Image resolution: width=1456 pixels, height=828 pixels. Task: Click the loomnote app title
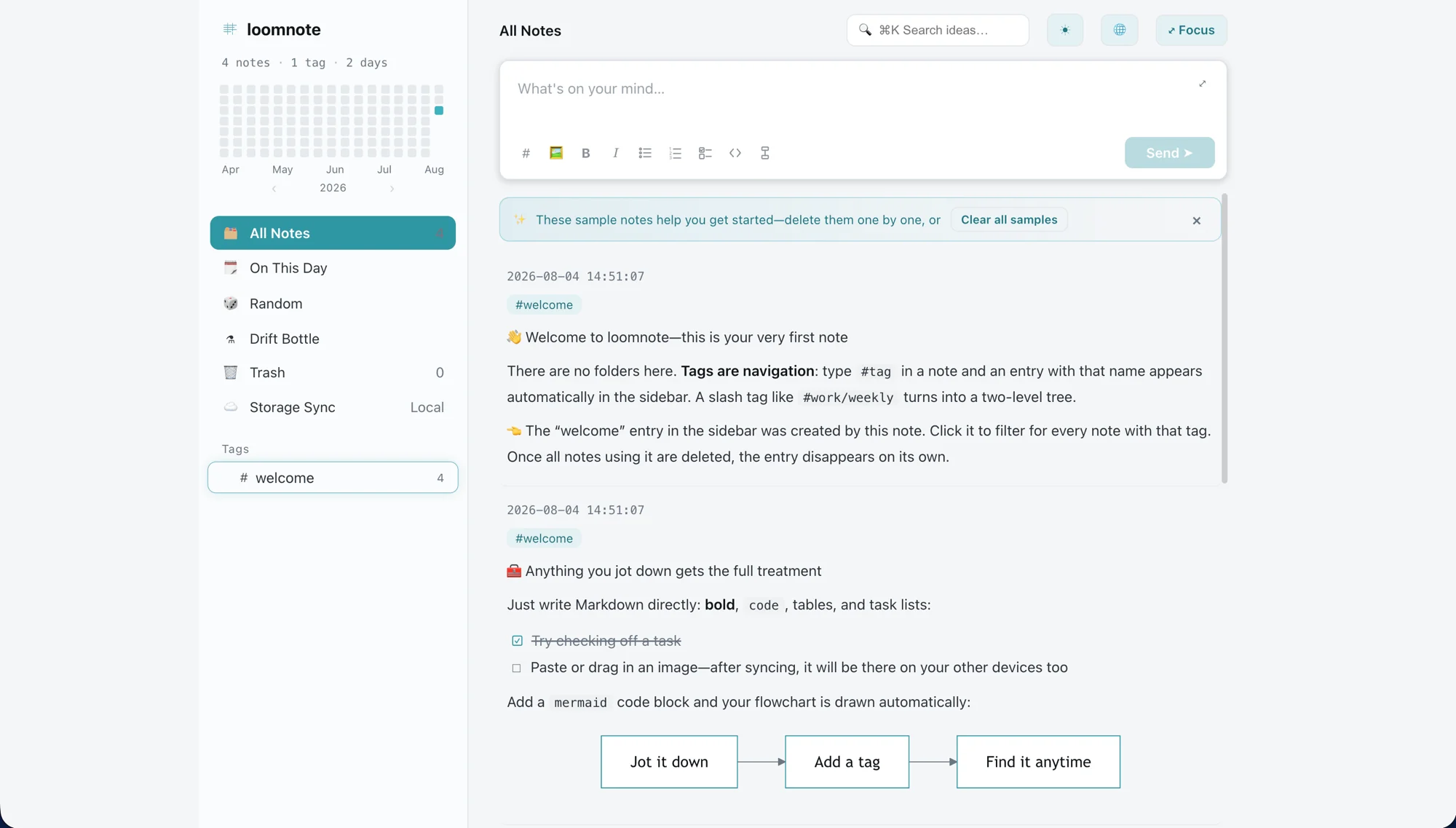(284, 30)
